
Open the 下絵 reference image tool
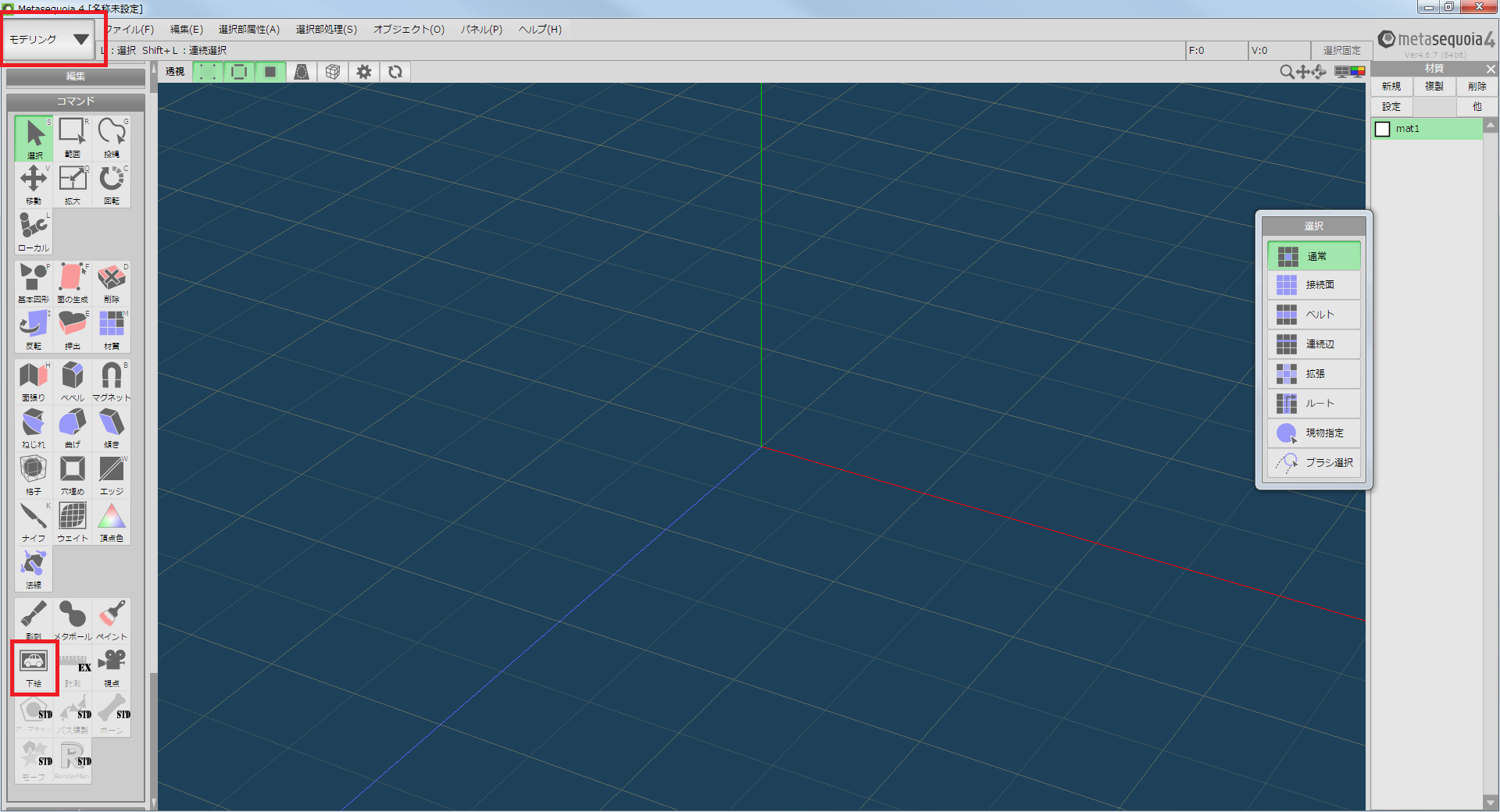[x=34, y=668]
